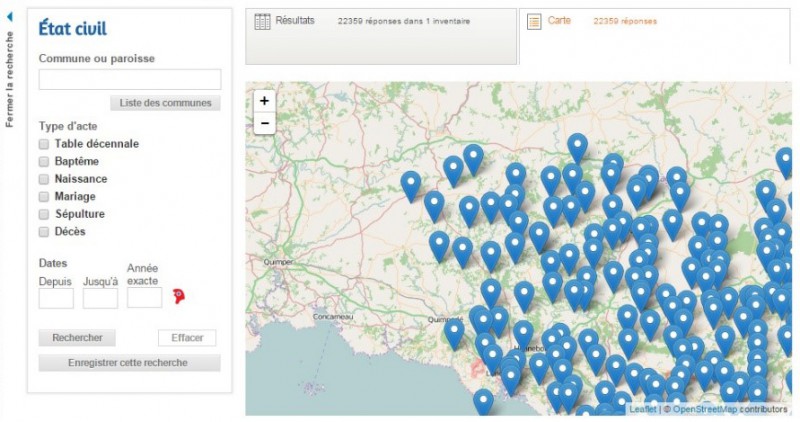Click the red help icon beside Année exacte

(x=179, y=296)
